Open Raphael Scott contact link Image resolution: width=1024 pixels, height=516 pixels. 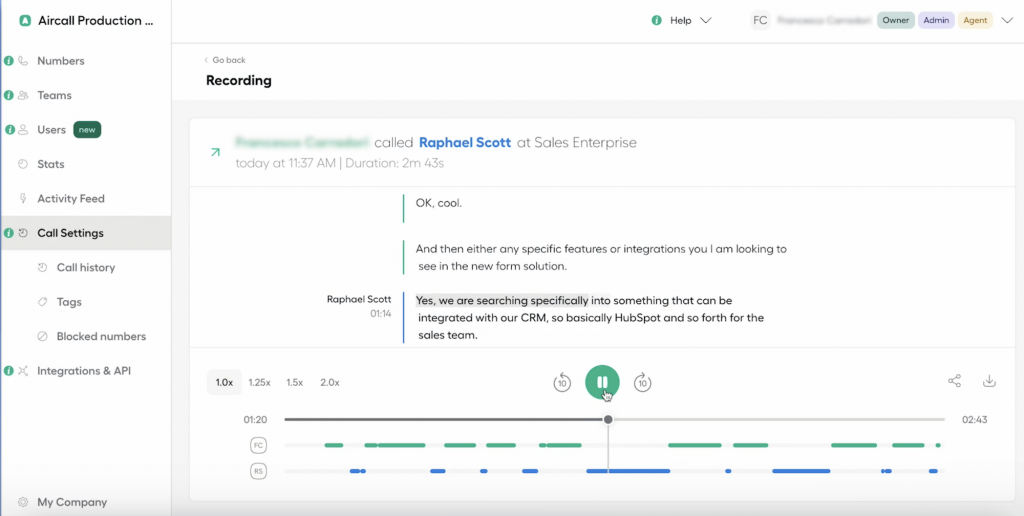464,143
